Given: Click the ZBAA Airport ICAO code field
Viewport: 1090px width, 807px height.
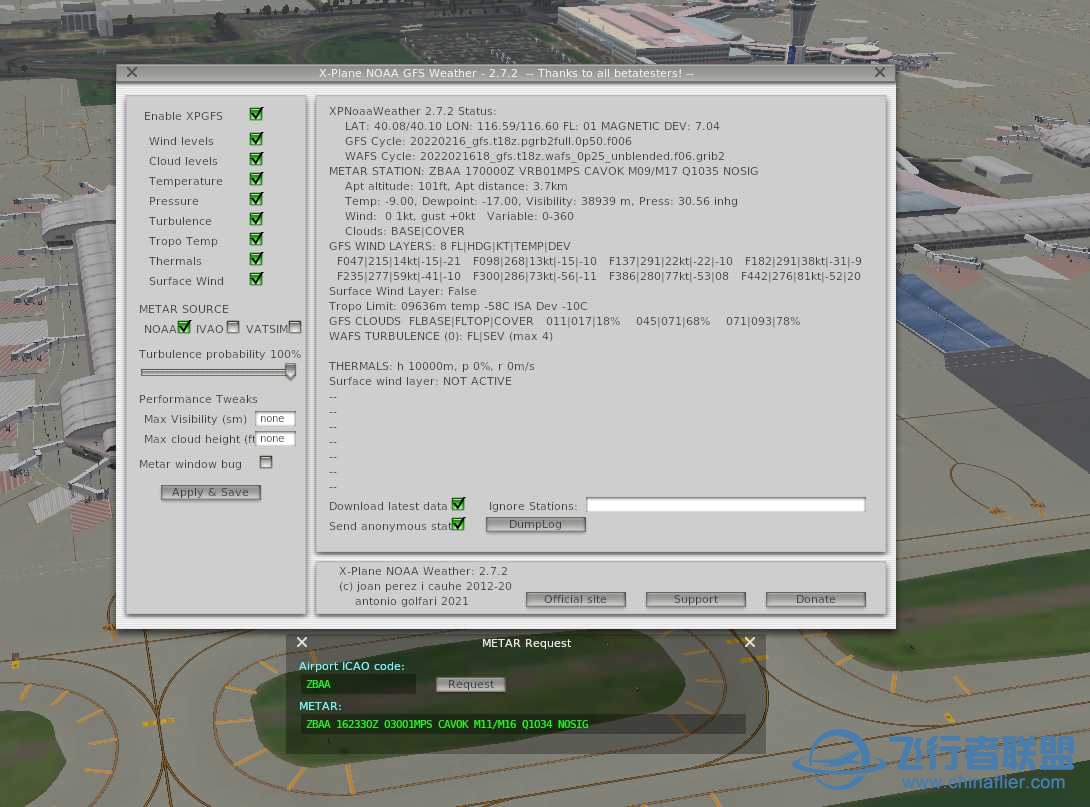Looking at the screenshot, I should pyautogui.click(x=357, y=684).
